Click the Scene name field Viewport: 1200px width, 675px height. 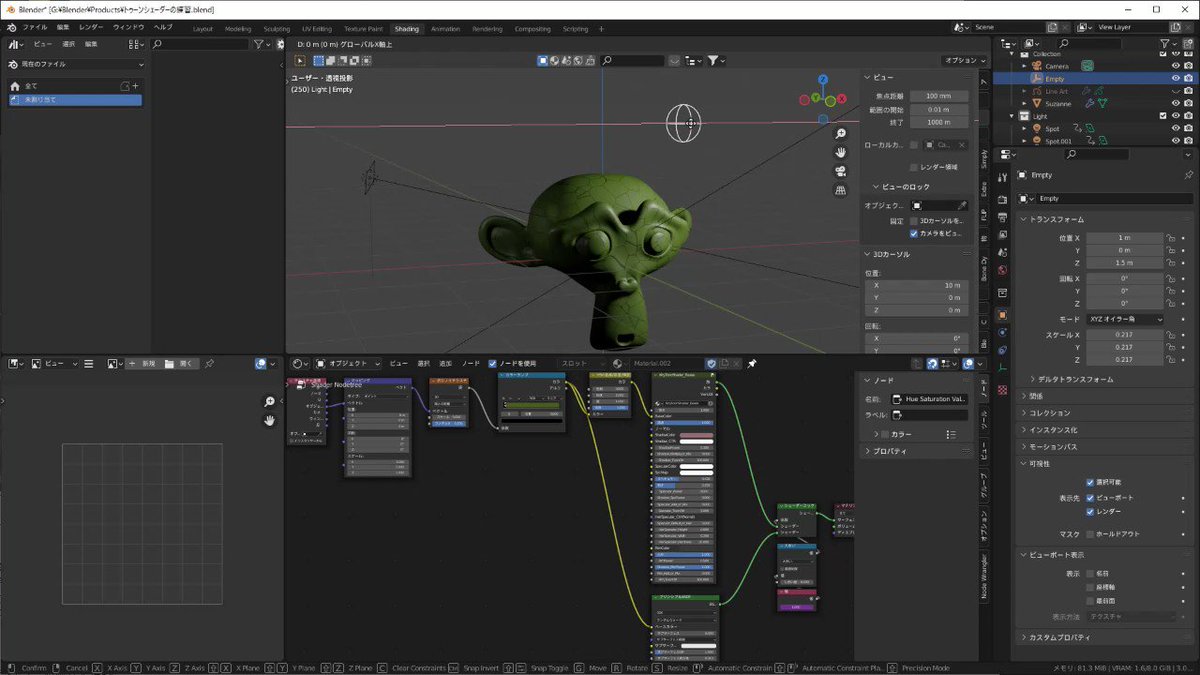(1010, 27)
